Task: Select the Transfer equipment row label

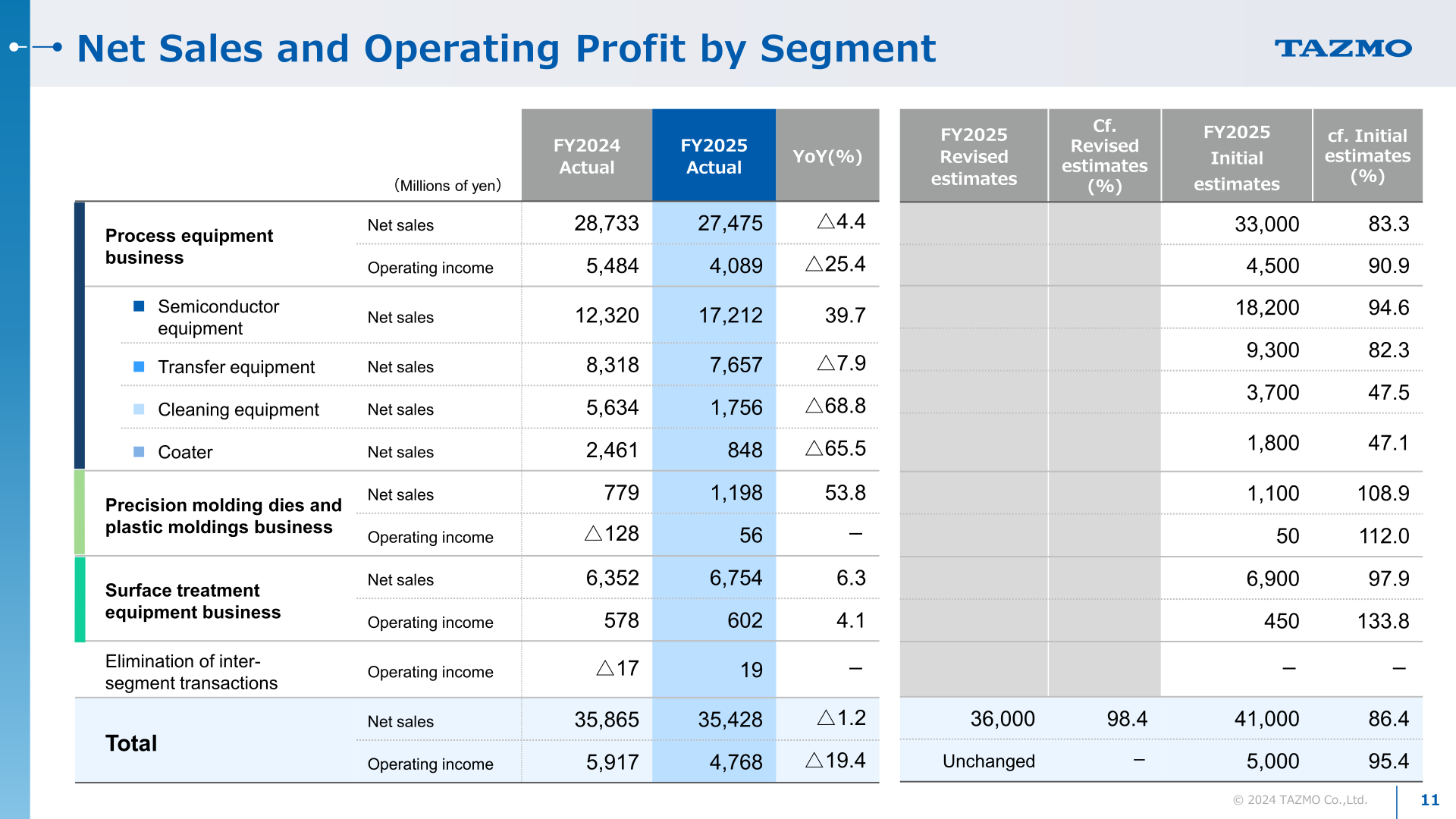Action: click(236, 367)
